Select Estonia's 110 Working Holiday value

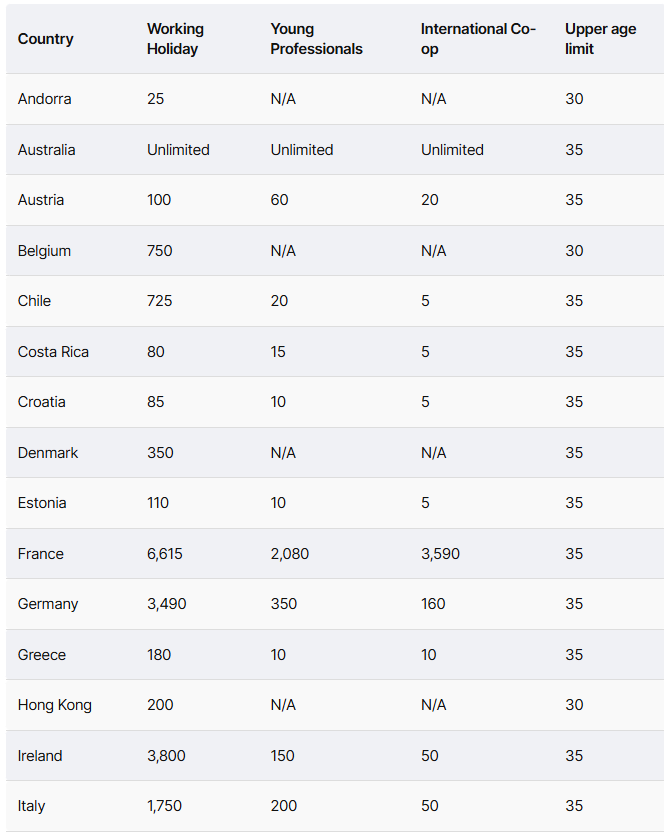158,502
